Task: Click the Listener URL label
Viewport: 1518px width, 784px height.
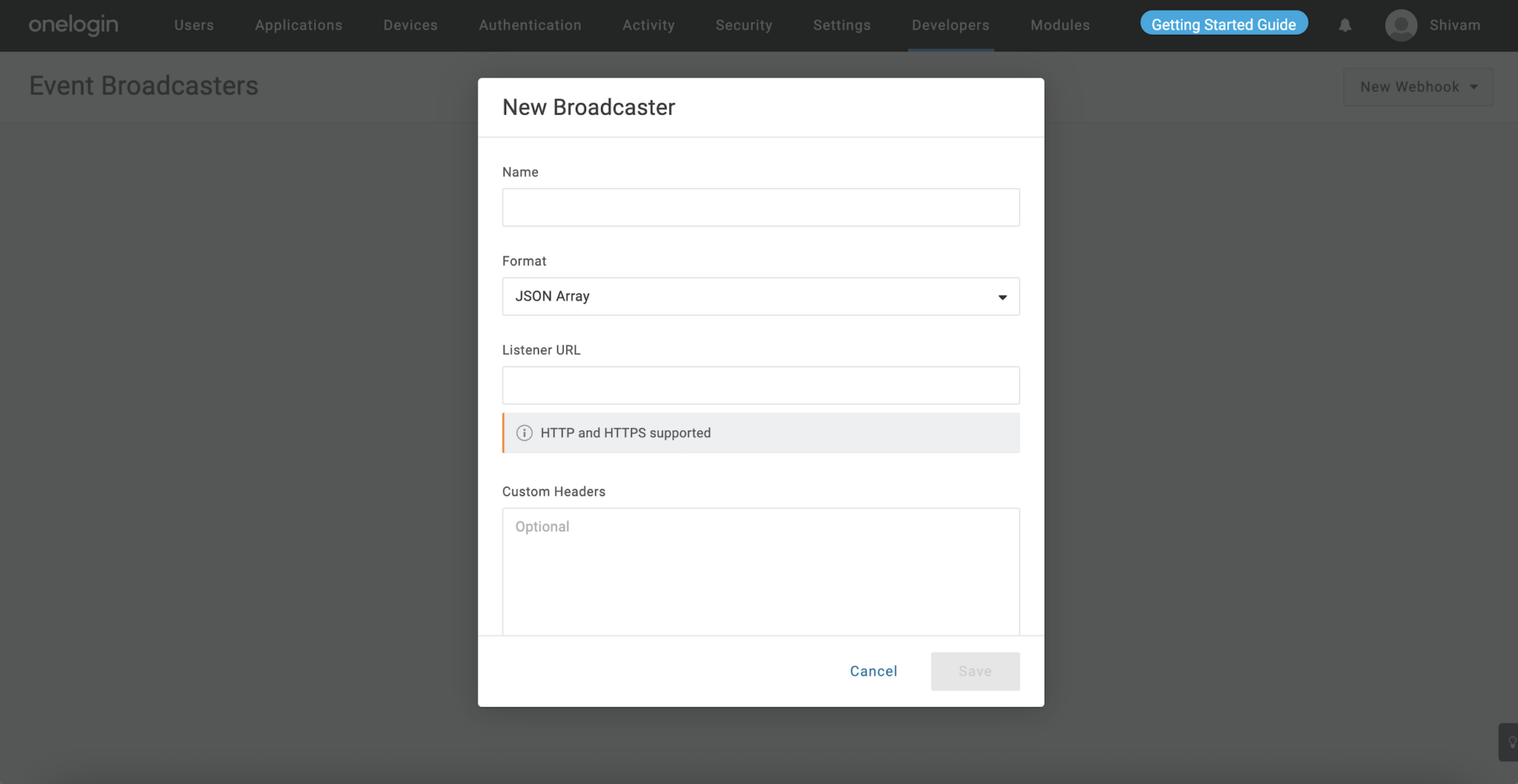Action: pos(541,350)
